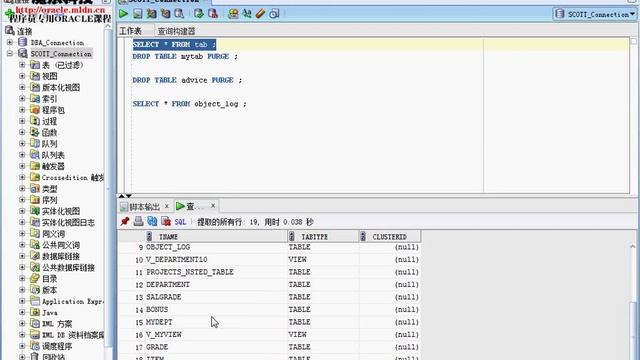
Task: Click the To Upper/Lower Case icon
Action: tap(247, 13)
